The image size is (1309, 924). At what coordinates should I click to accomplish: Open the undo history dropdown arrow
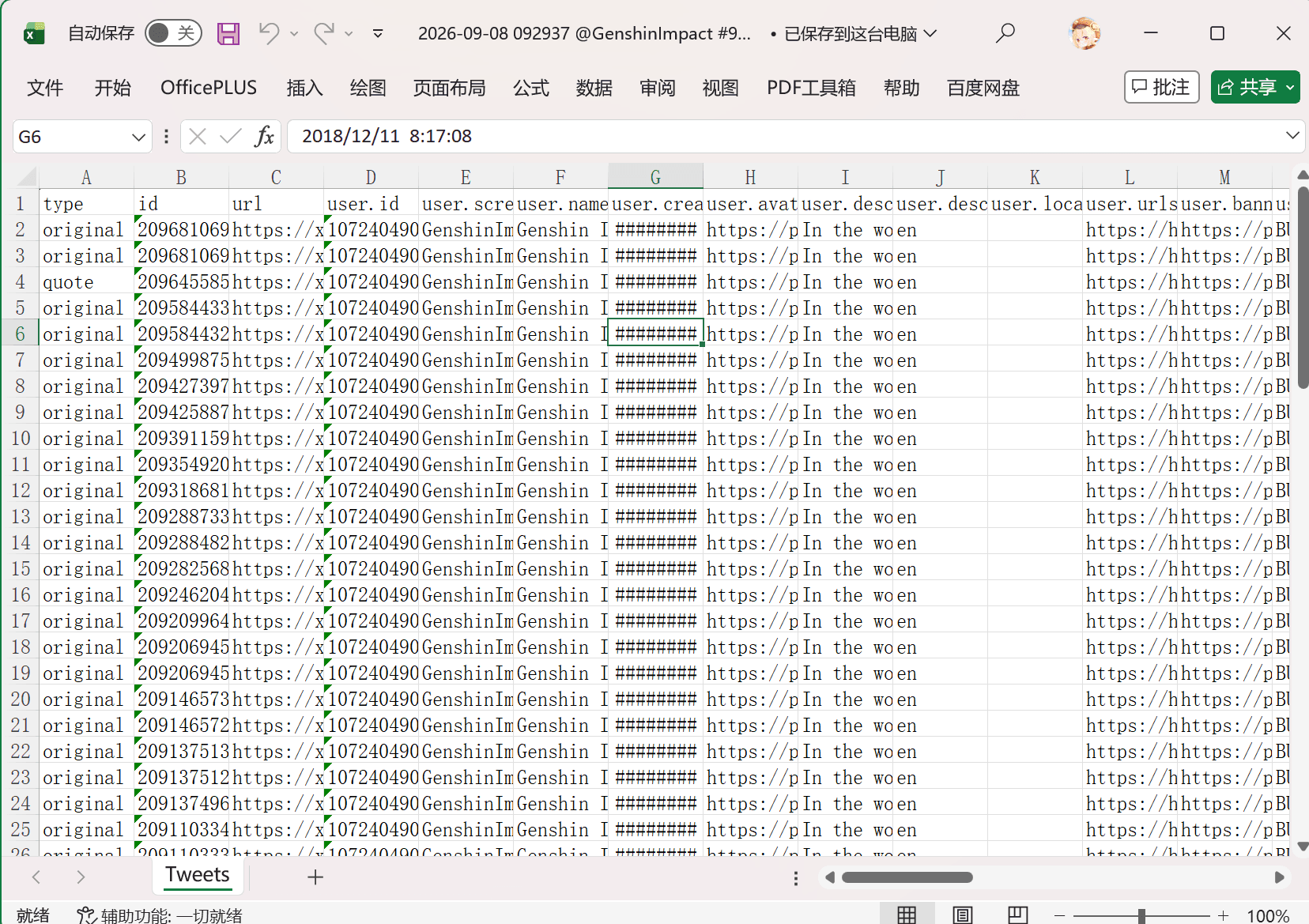tap(294, 34)
